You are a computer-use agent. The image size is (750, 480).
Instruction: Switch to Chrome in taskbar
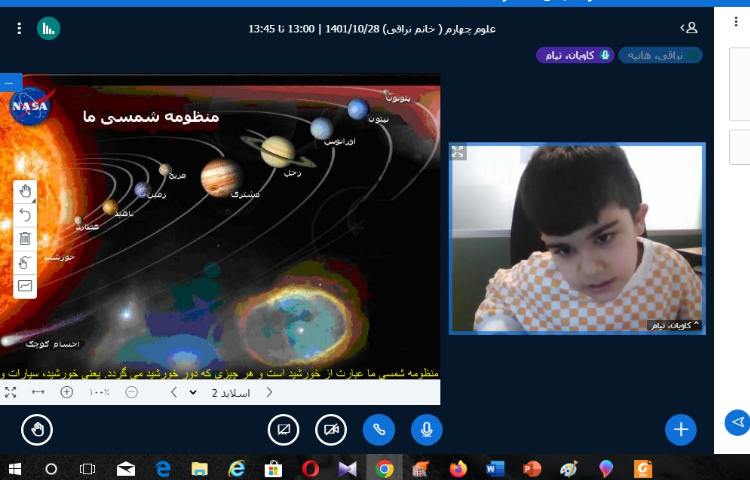[384, 469]
